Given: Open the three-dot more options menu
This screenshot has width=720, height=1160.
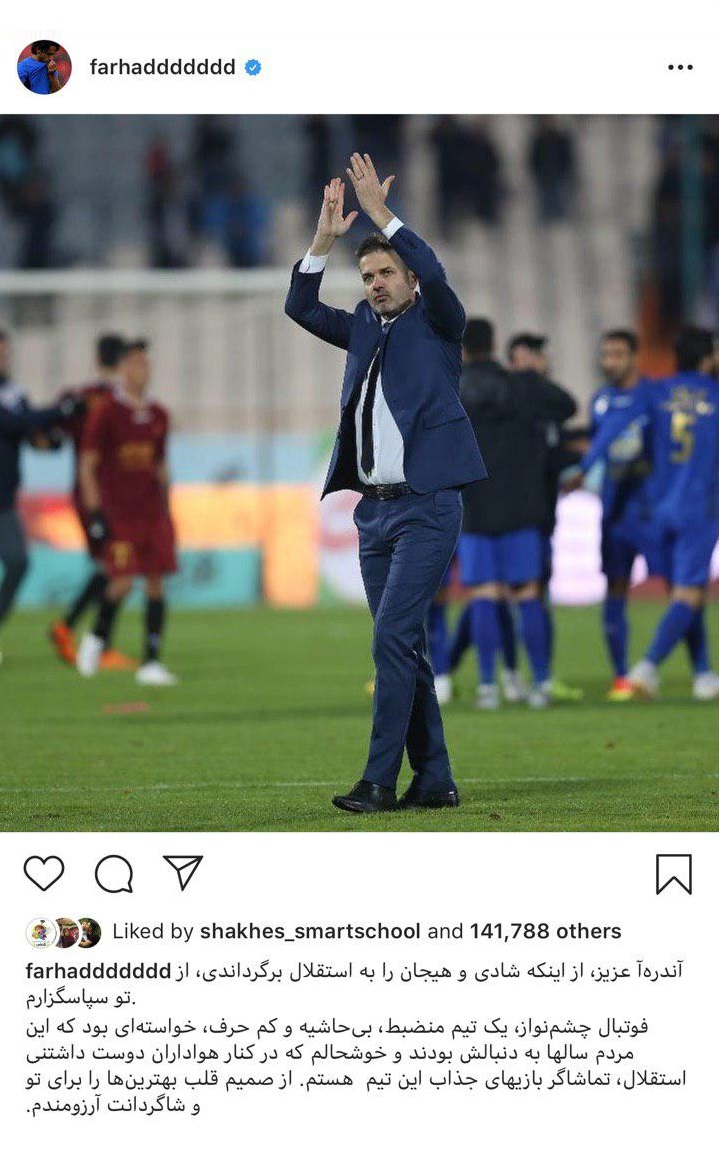Looking at the screenshot, I should pos(680,67).
